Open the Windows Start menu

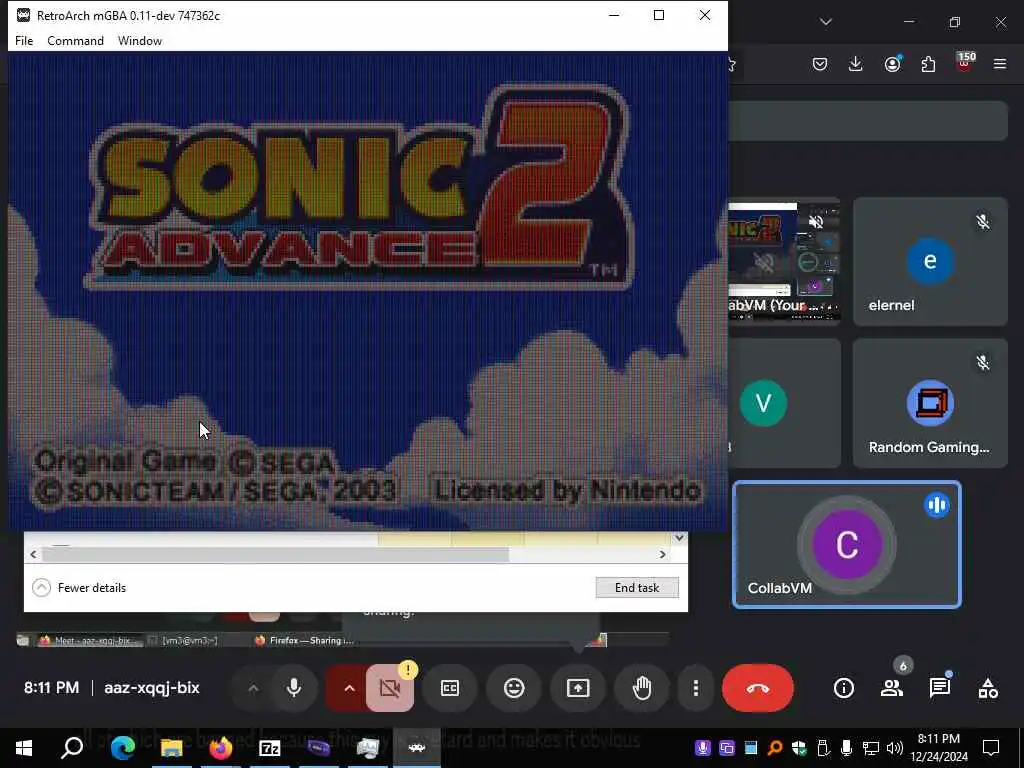(x=24, y=748)
